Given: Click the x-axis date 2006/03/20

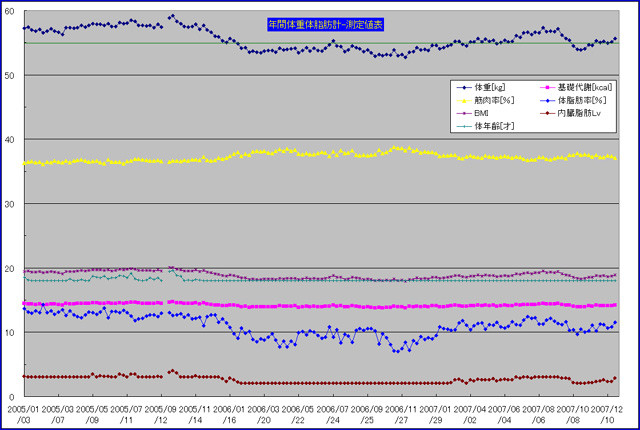Looking at the screenshot, I should pos(264,414).
